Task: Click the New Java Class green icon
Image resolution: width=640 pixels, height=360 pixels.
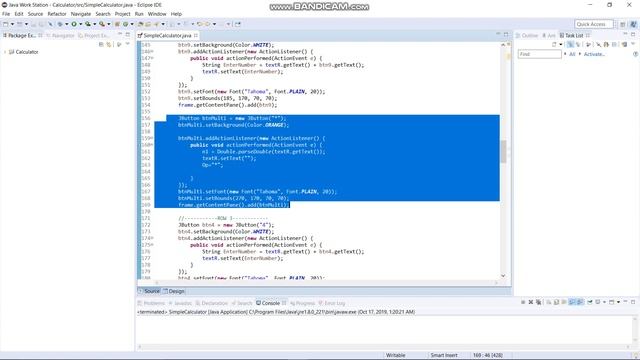Action: pos(126,24)
